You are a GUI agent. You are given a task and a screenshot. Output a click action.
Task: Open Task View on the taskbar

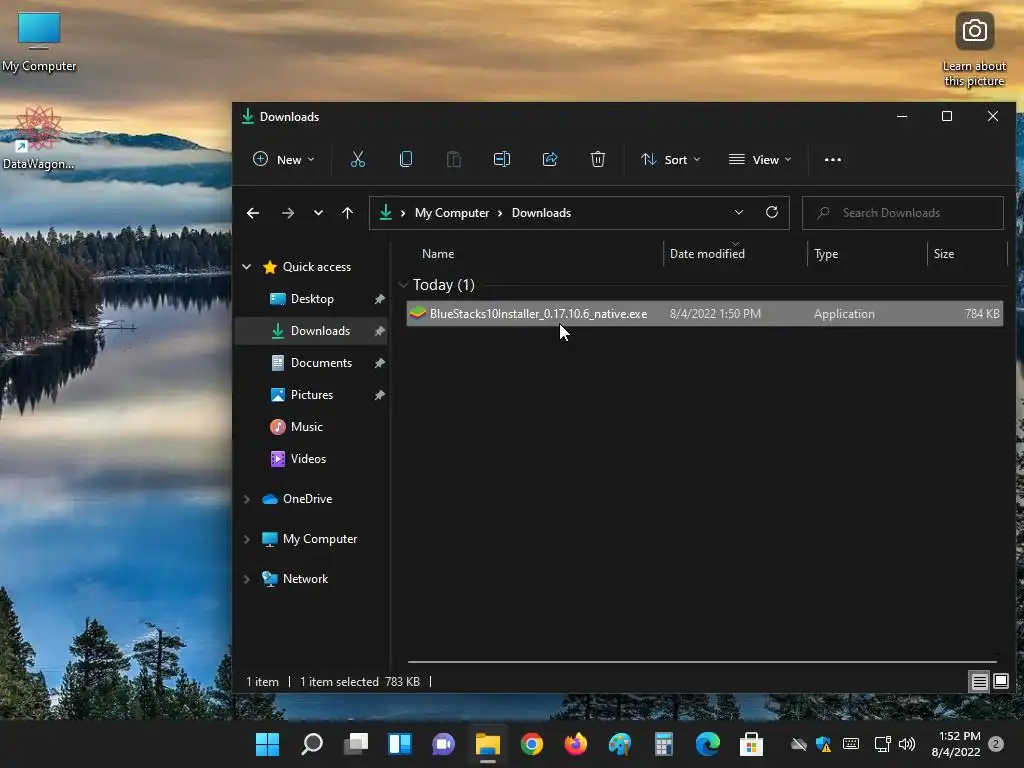pyautogui.click(x=356, y=744)
